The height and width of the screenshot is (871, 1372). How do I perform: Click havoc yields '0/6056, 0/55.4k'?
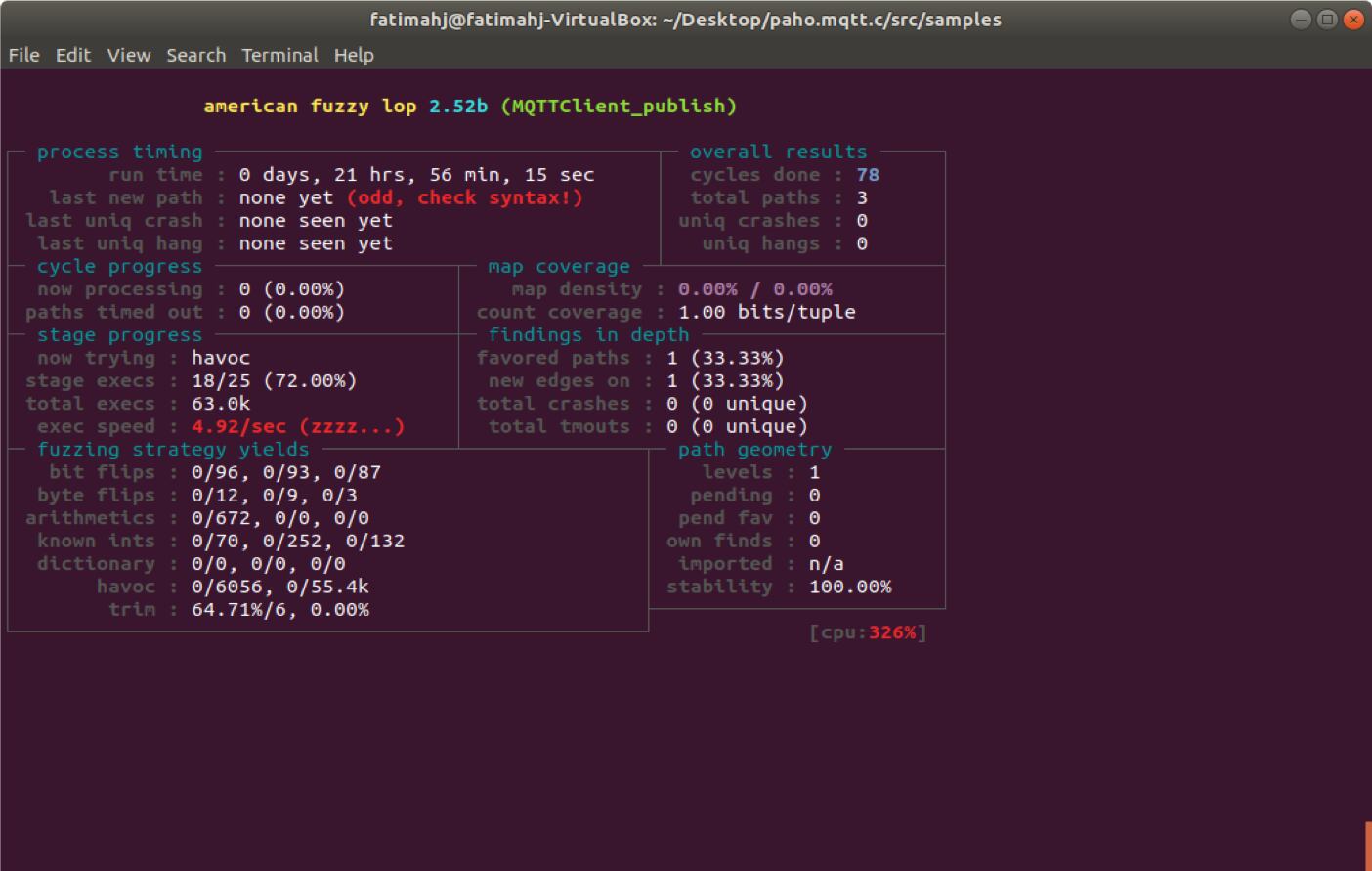[279, 587]
